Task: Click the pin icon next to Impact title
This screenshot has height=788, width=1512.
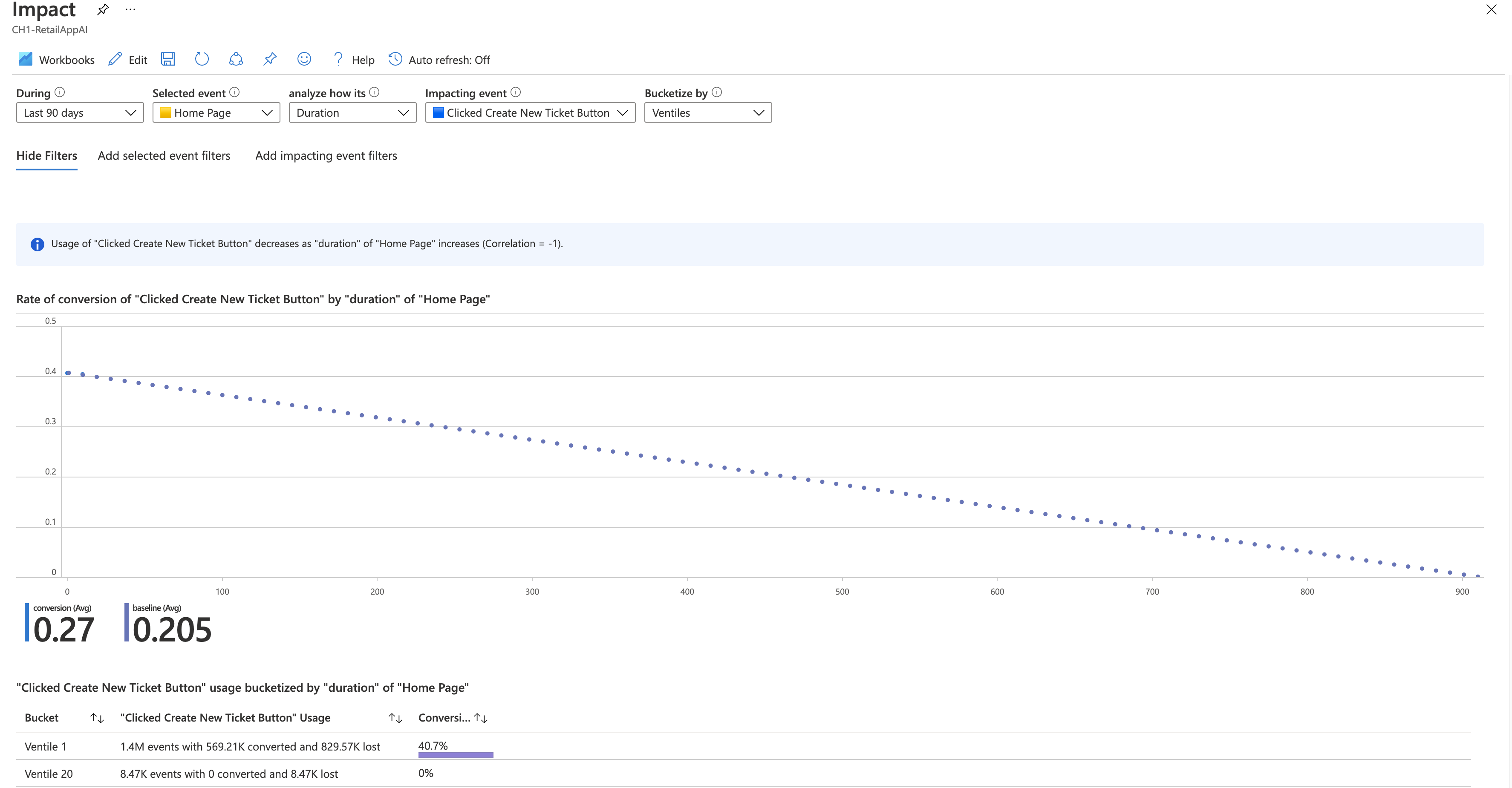Action: pos(103,9)
